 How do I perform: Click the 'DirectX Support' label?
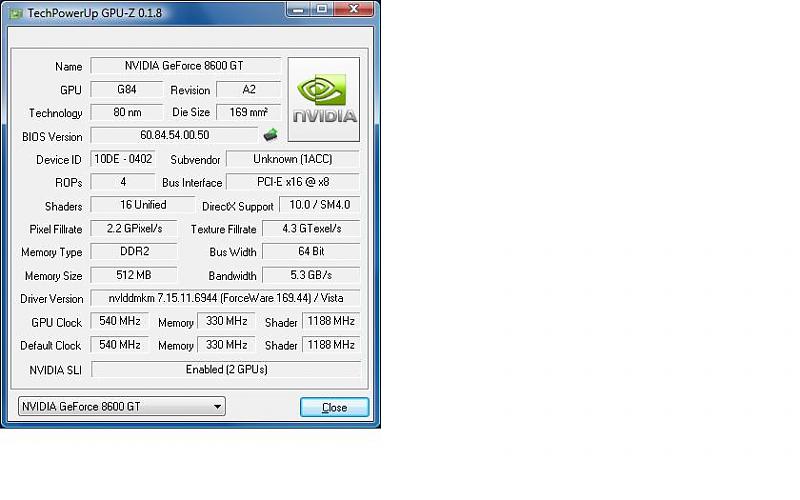[238, 207]
